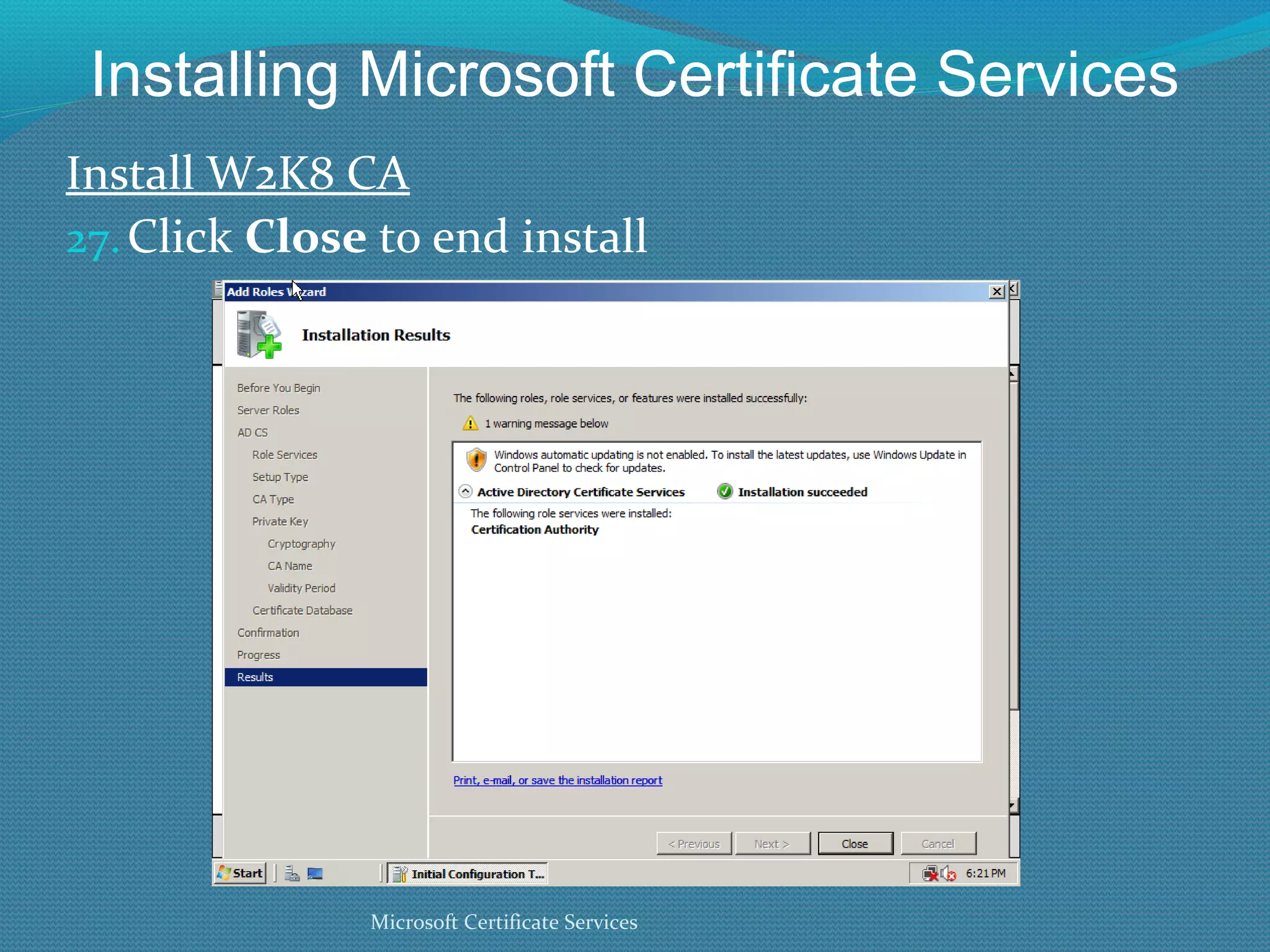Viewport: 1270px width, 952px height.
Task: Select the CA Name step
Action: click(290, 566)
